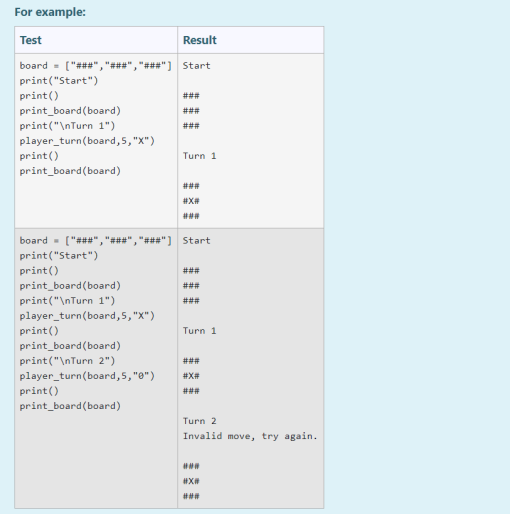Click print("\nTurn 1") in the second test cell

pyautogui.click(x=67, y=301)
